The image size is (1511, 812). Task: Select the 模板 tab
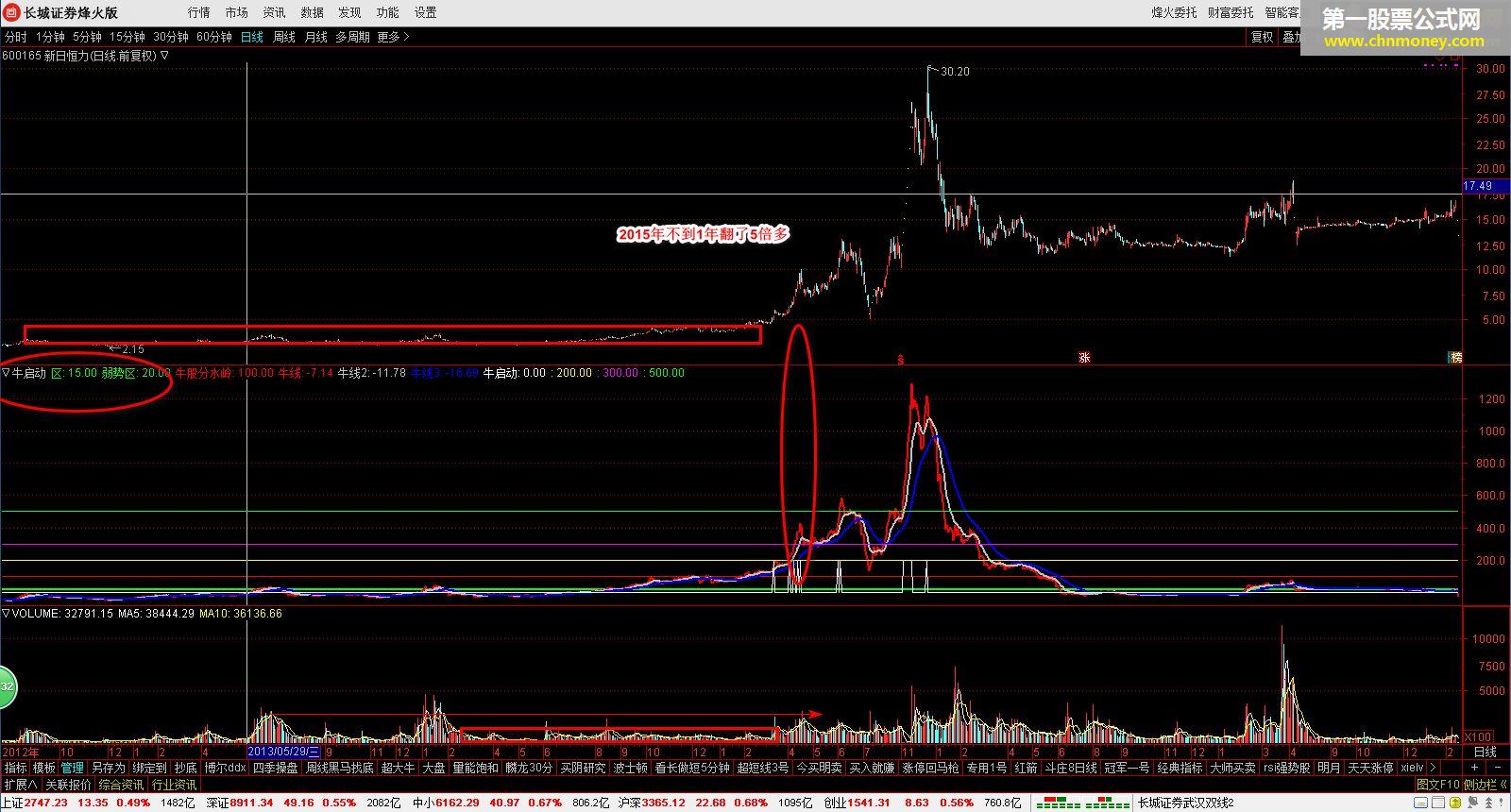43,768
